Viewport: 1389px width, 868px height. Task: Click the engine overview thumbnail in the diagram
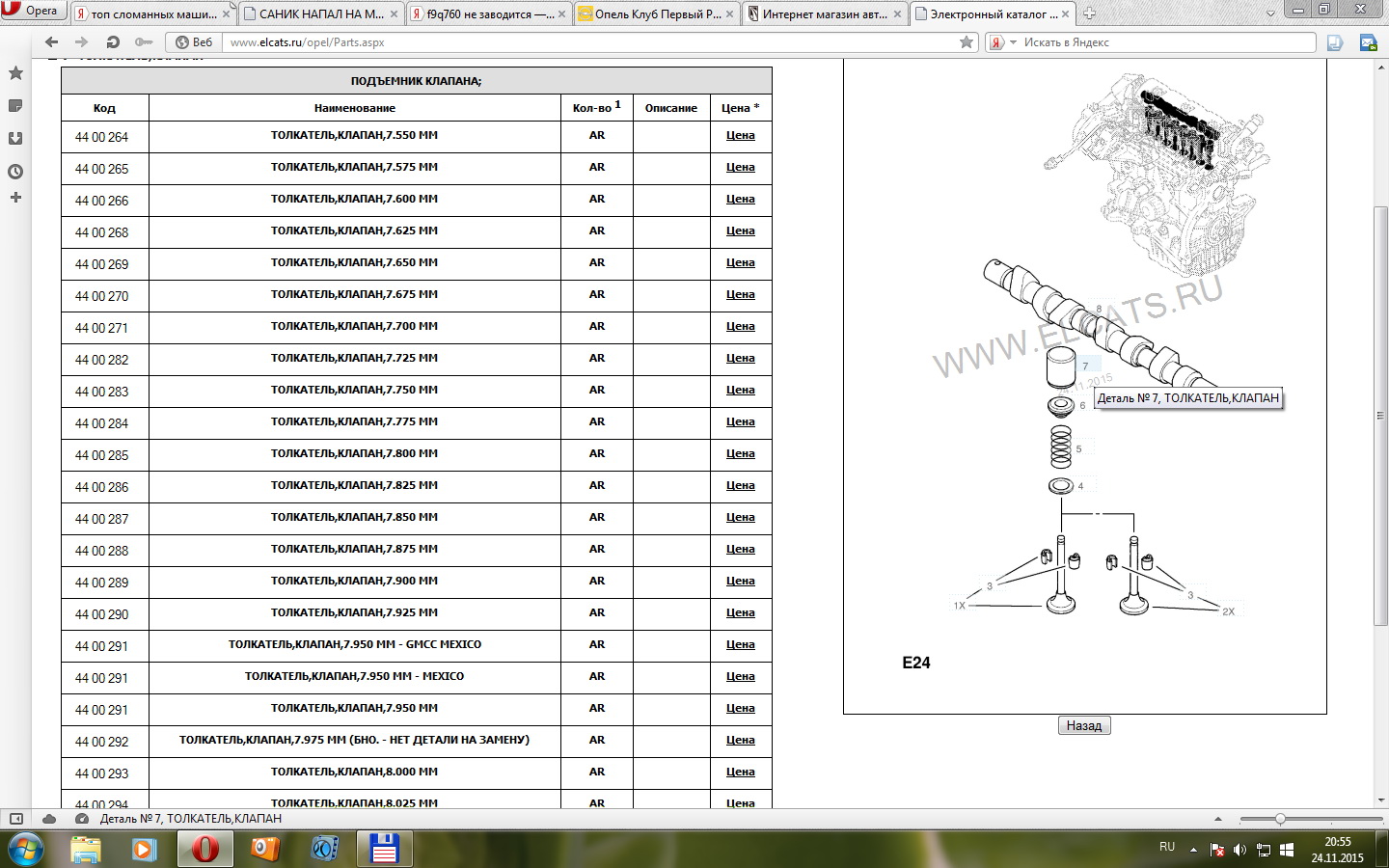pyautogui.click(x=1154, y=174)
